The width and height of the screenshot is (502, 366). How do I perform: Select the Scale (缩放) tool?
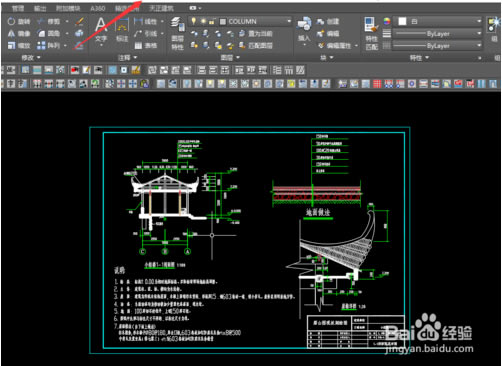point(19,45)
